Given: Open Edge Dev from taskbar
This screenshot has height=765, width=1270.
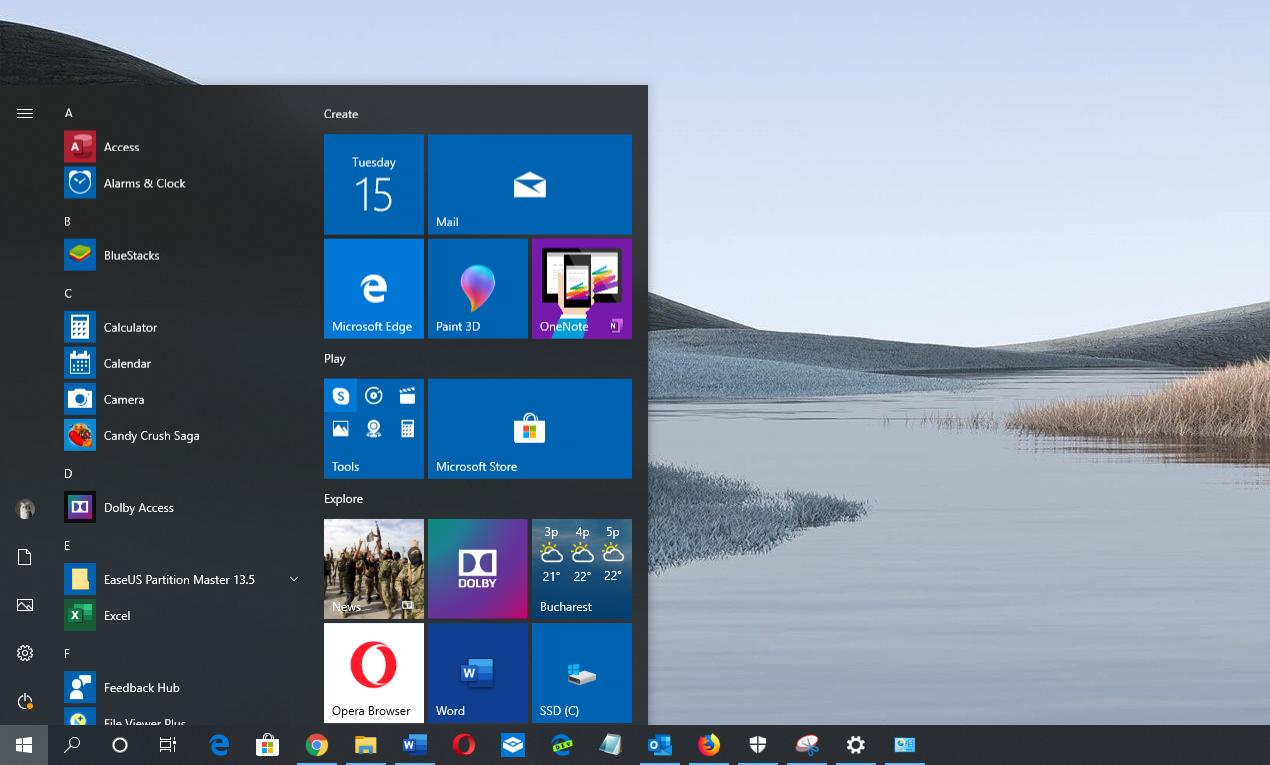Looking at the screenshot, I should (561, 745).
